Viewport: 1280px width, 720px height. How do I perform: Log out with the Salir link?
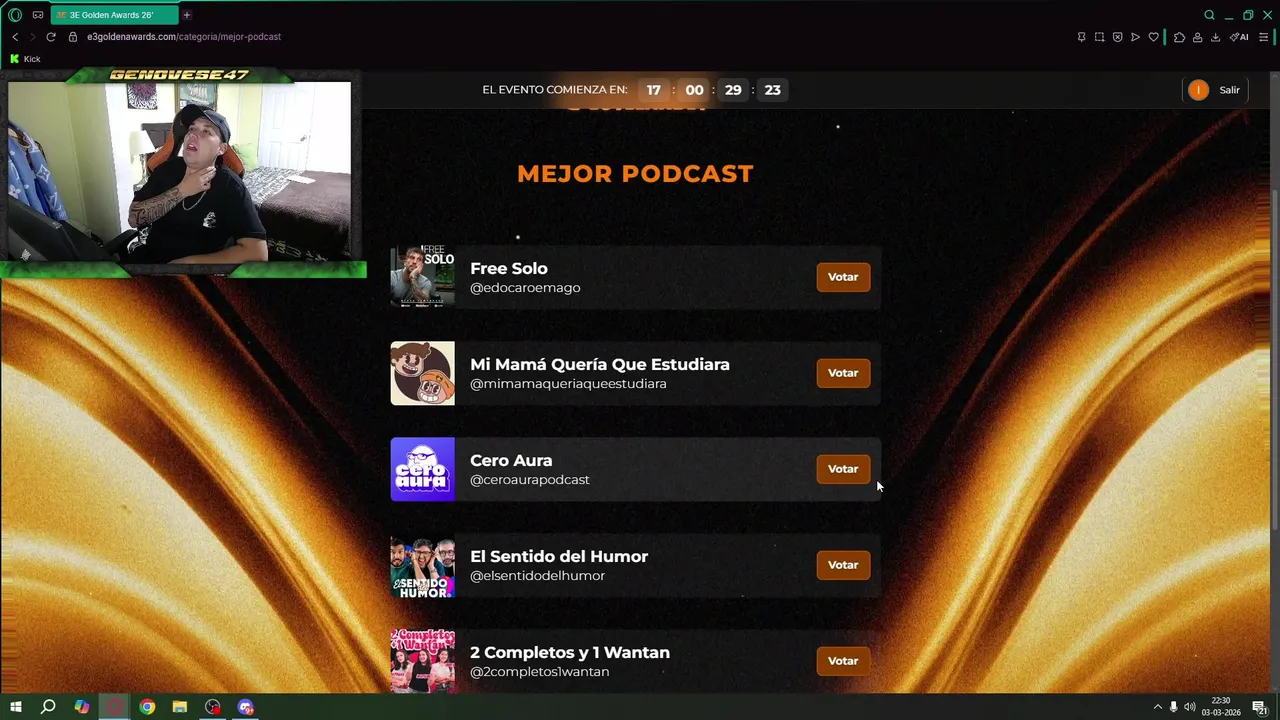tap(1229, 90)
